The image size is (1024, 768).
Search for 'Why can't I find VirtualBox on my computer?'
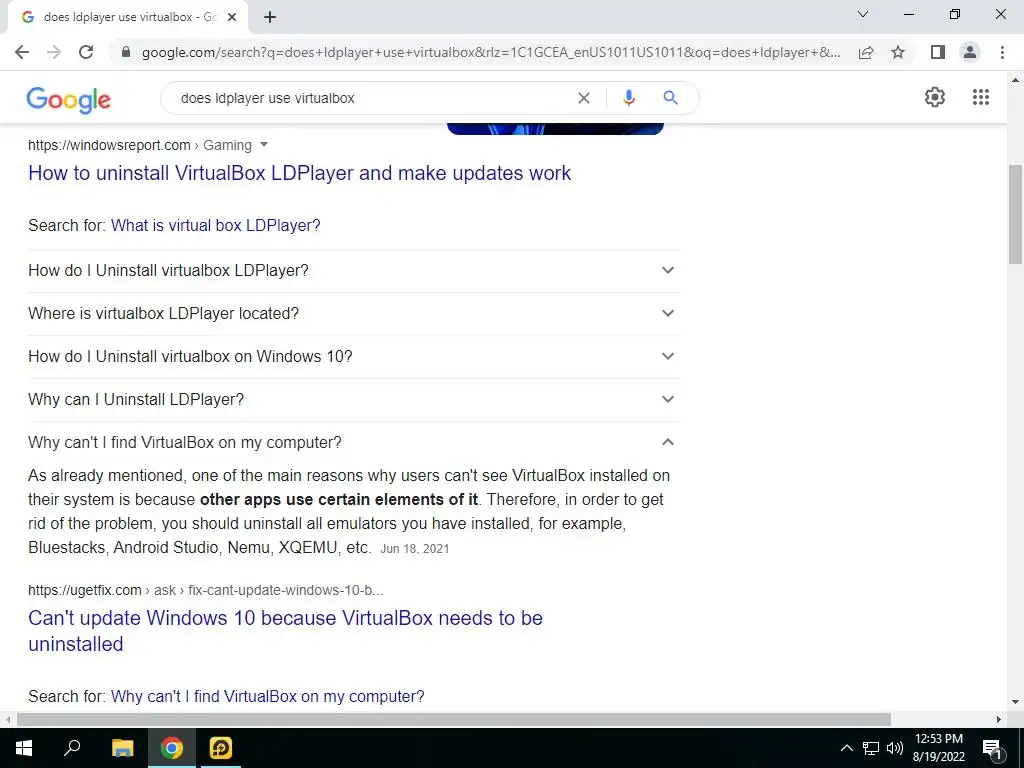pyautogui.click(x=268, y=696)
